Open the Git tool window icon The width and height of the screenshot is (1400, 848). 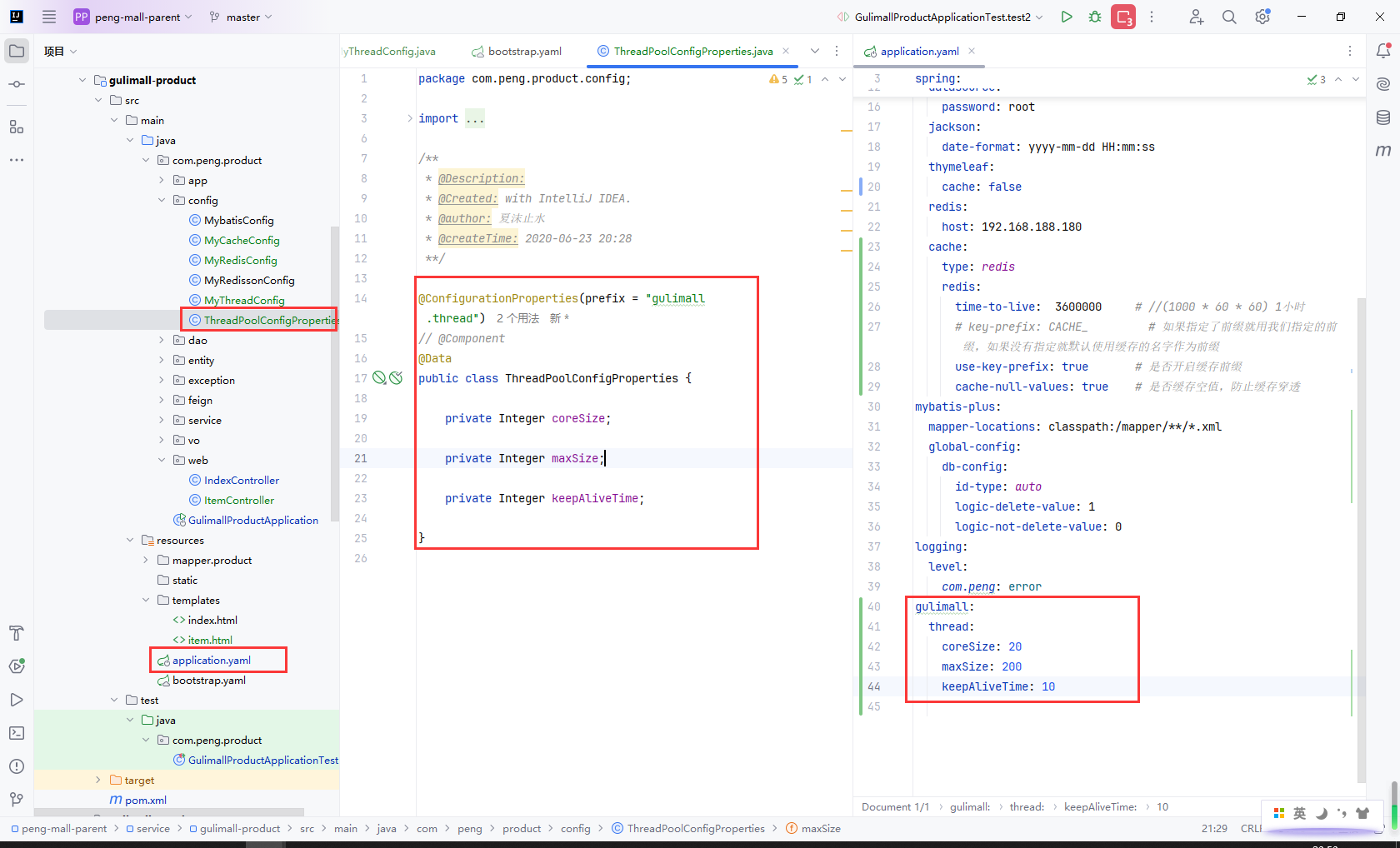(17, 800)
